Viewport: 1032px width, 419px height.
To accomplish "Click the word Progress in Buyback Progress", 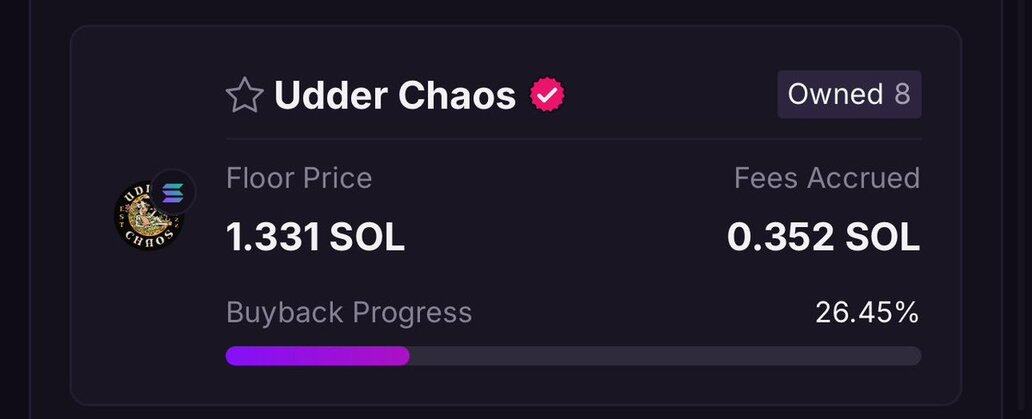I will pos(410,312).
